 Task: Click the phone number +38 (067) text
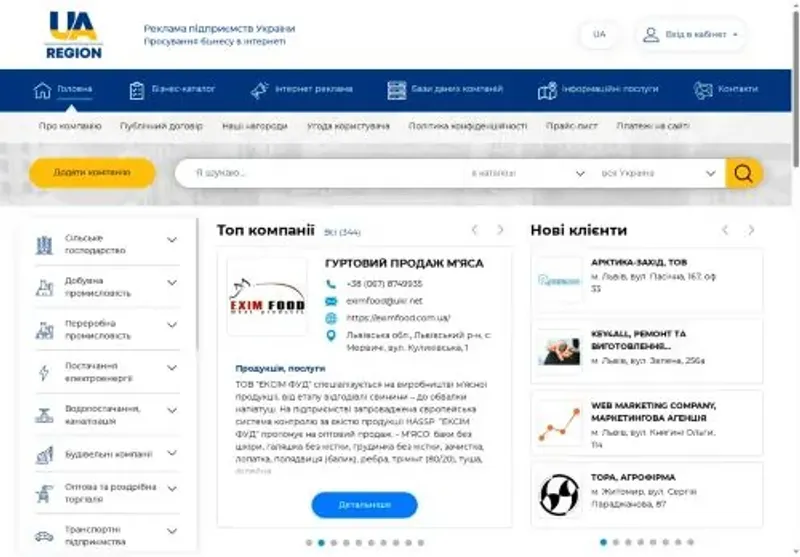[x=384, y=284]
